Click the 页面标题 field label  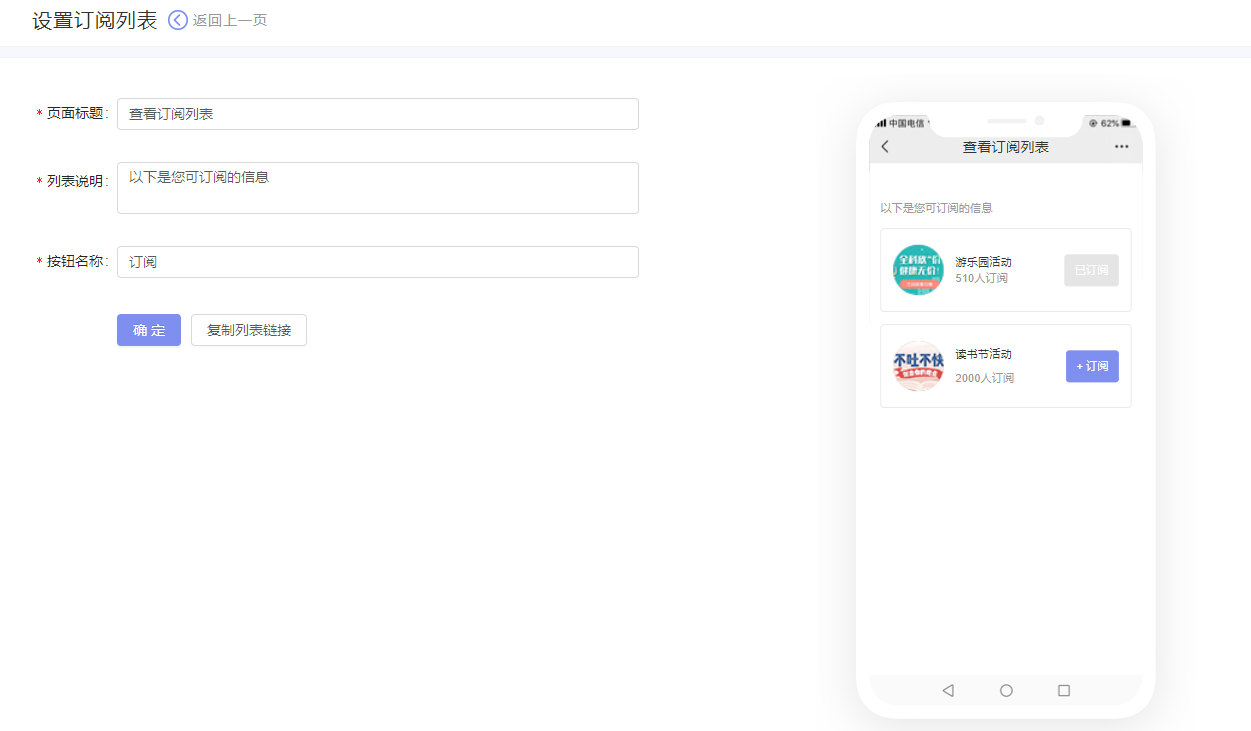(x=74, y=114)
